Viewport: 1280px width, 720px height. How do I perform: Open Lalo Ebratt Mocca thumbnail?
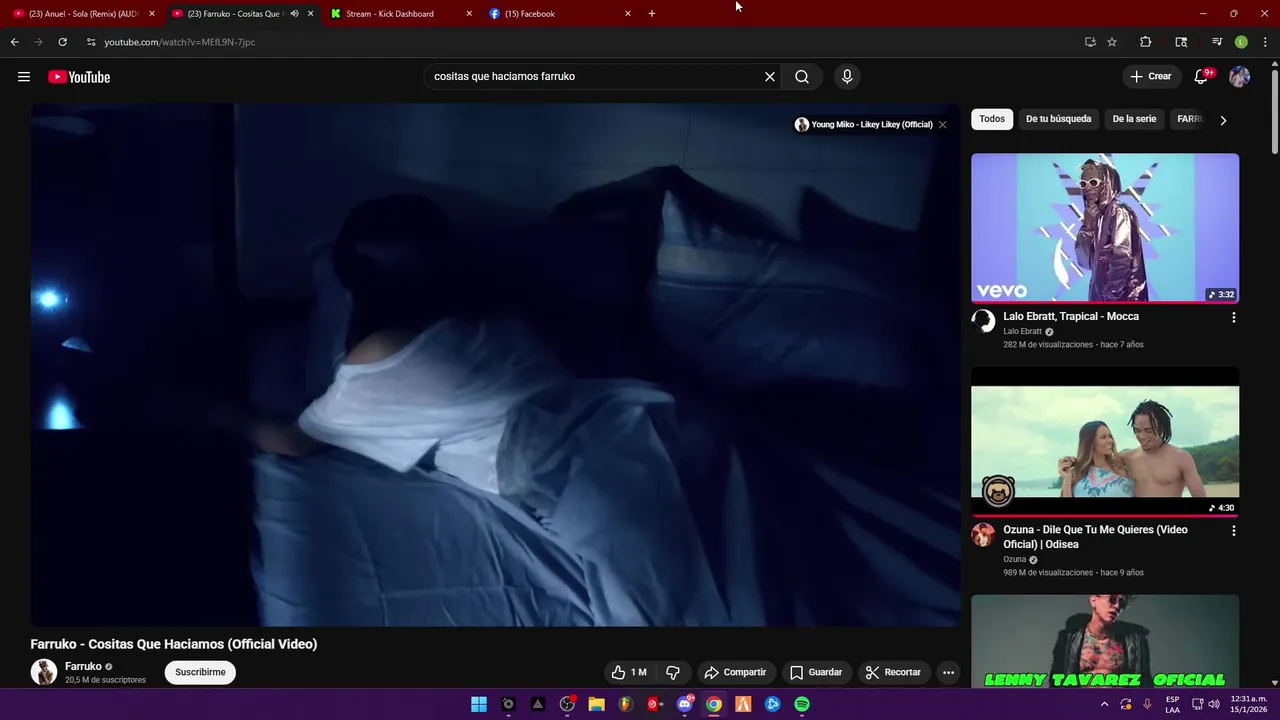pyautogui.click(x=1105, y=228)
